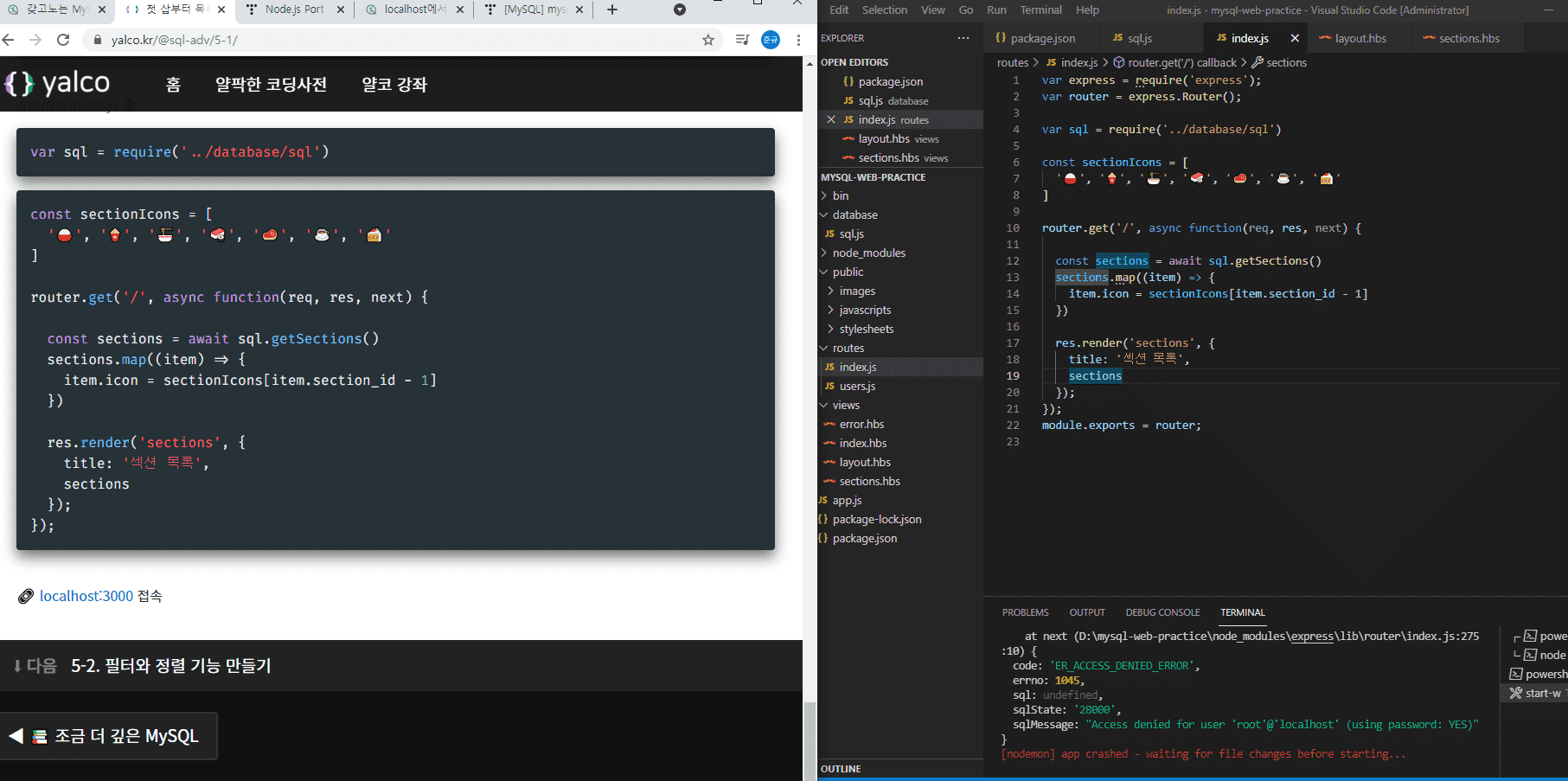Screen dimensions: 1568x781
Task: Close index.js in the Open Editors list
Action: click(831, 120)
